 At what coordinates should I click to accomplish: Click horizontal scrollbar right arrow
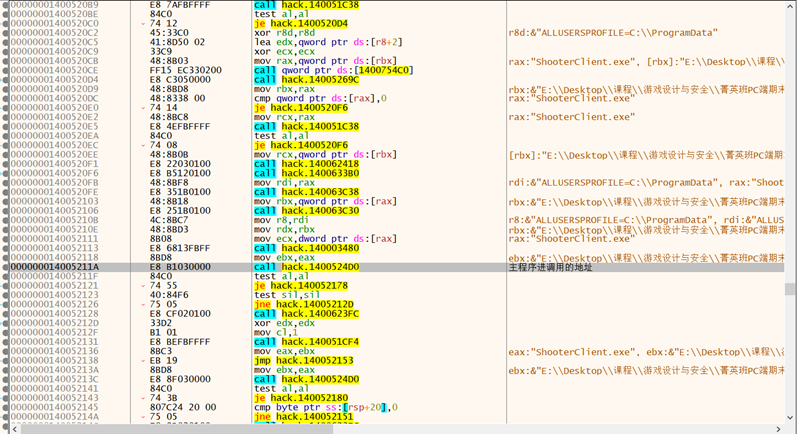[779, 429]
